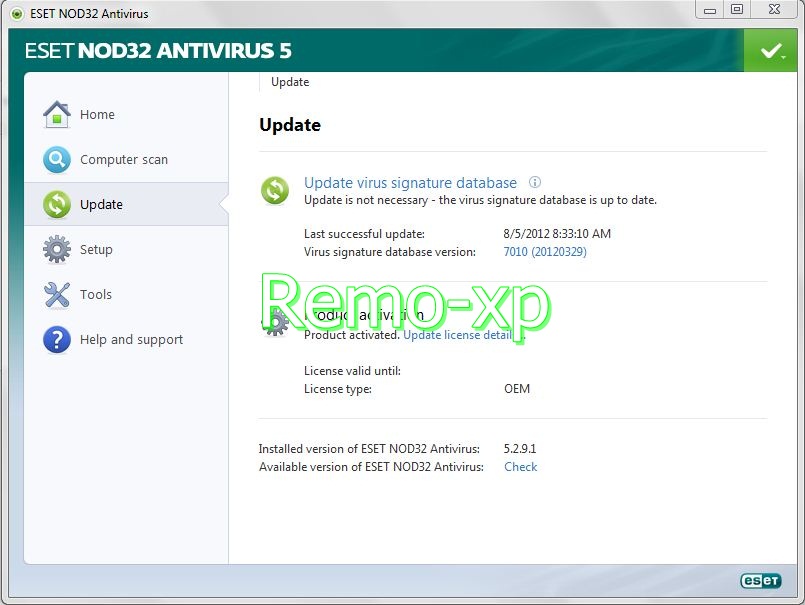Click the 'License type:' label

pyautogui.click(x=338, y=389)
